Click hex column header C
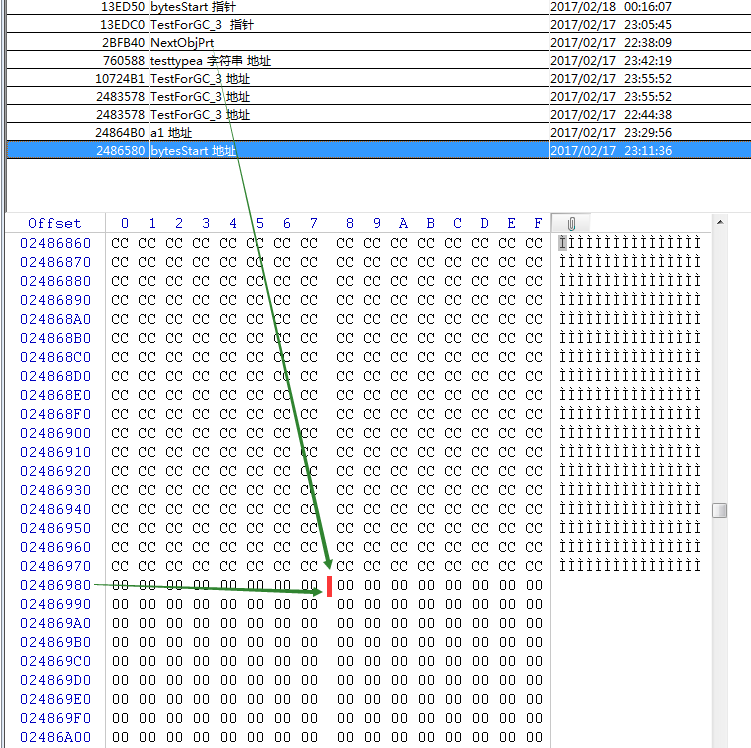The width and height of the screenshot is (751, 748). (457, 224)
